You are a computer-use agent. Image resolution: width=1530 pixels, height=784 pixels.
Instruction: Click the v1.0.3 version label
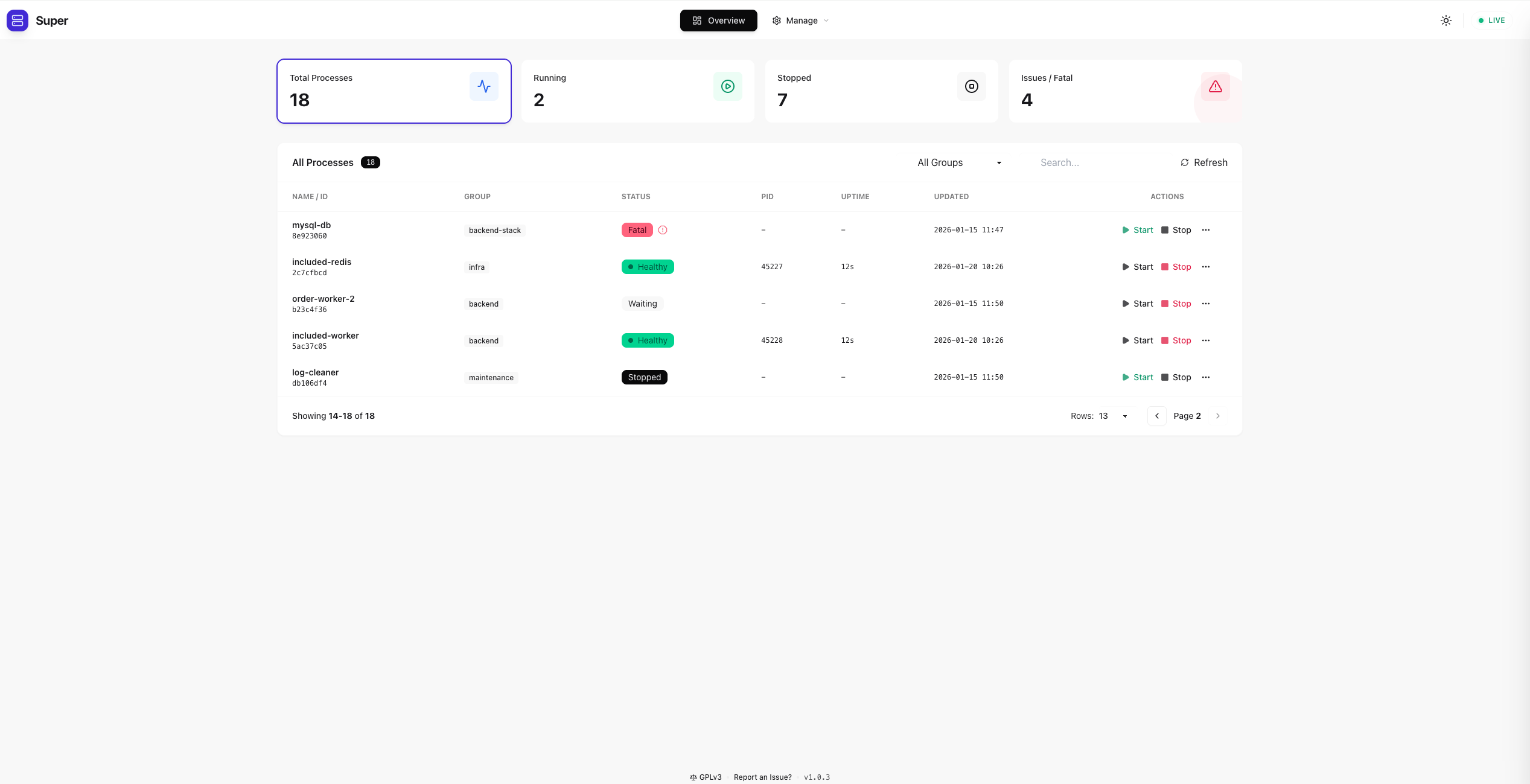(817, 777)
